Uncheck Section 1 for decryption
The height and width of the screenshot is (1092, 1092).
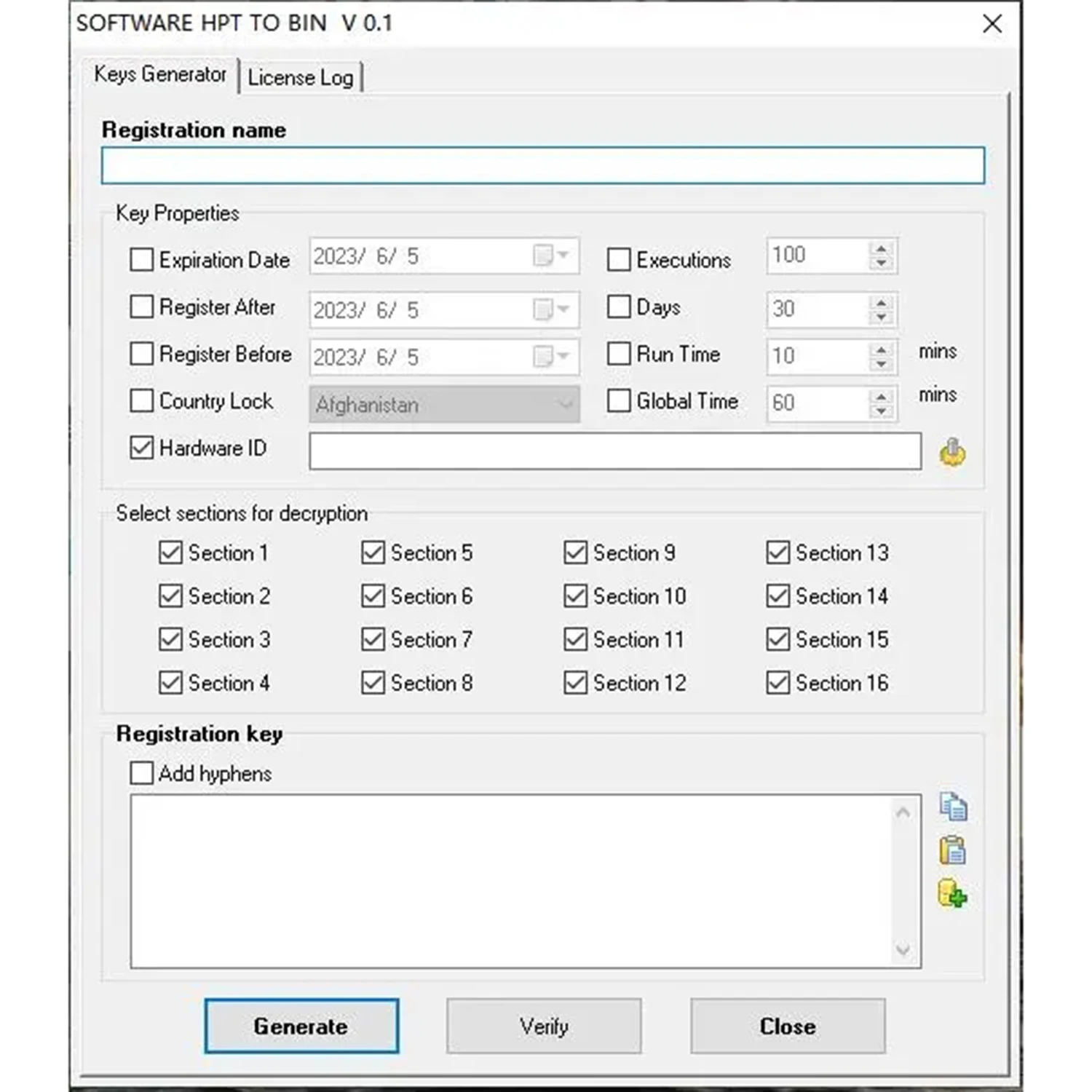pos(170,553)
